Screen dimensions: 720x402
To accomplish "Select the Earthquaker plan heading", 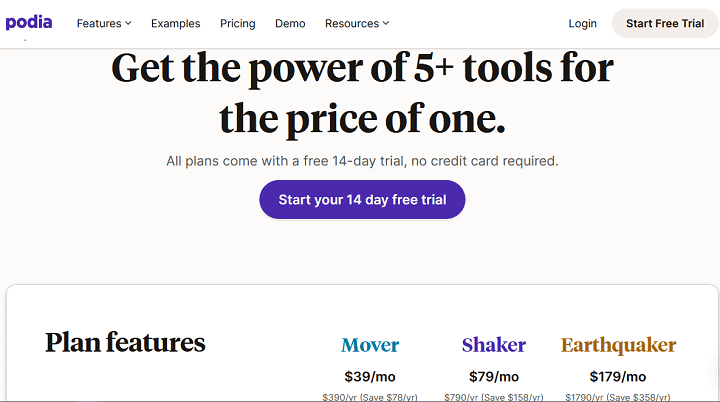I will pos(618,345).
